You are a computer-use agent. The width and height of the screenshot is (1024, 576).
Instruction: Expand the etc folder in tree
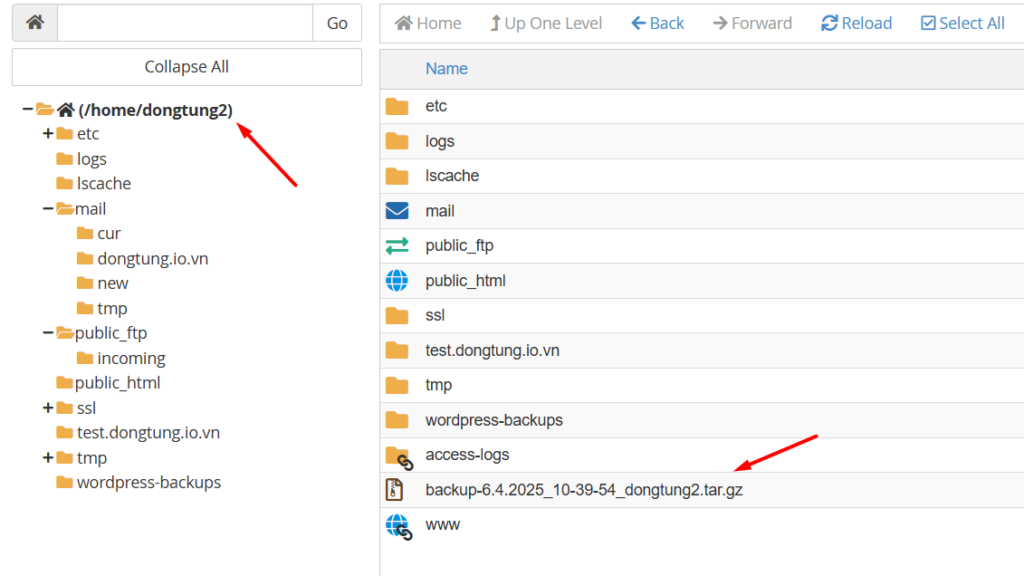pyautogui.click(x=48, y=134)
